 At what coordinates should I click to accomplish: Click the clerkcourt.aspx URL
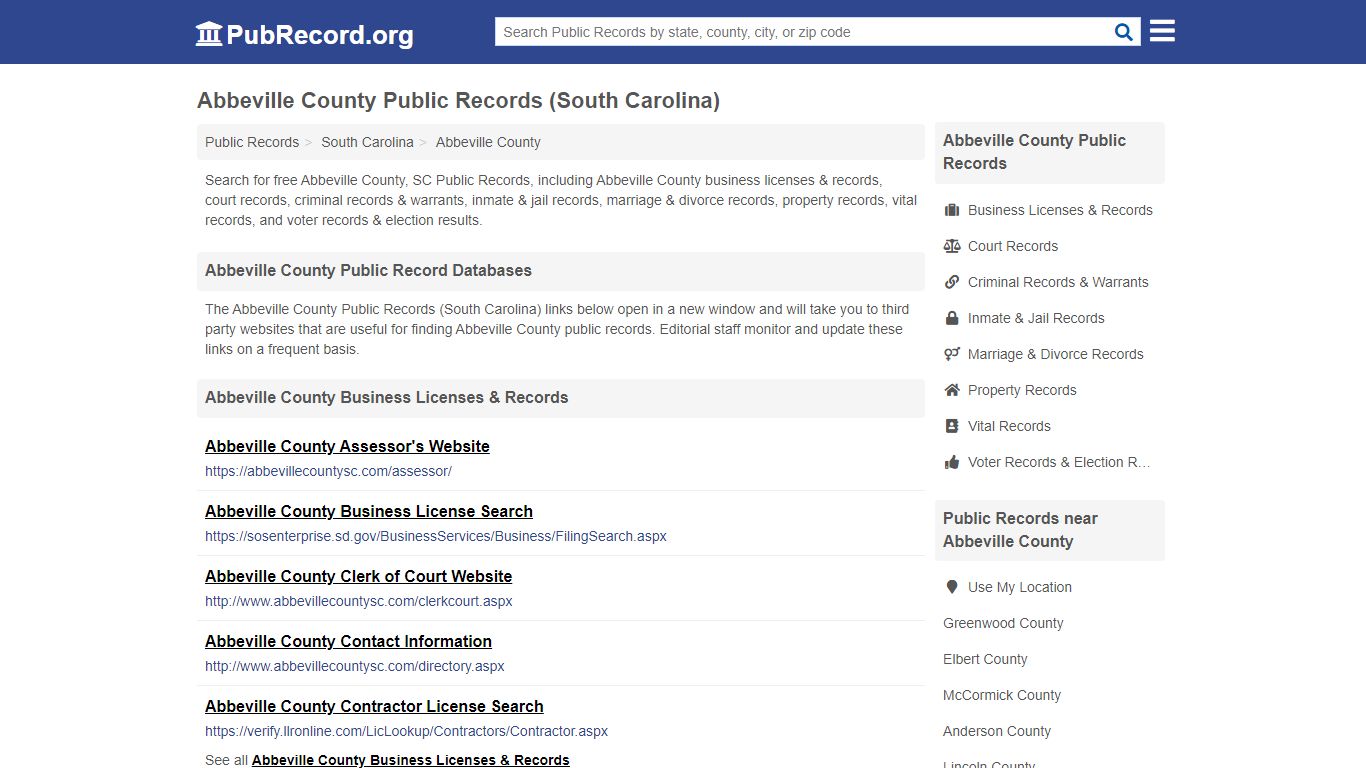pyautogui.click(x=359, y=601)
